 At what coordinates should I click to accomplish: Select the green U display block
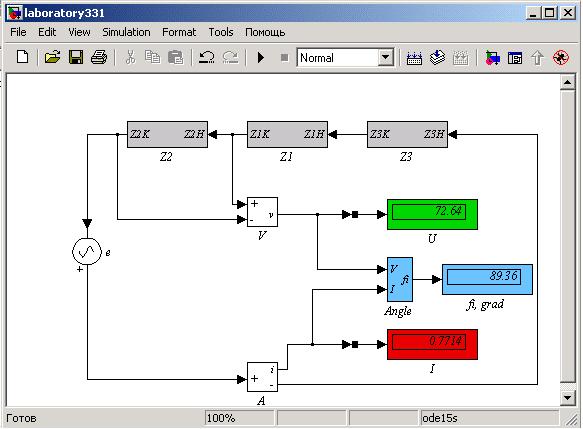click(x=432, y=214)
